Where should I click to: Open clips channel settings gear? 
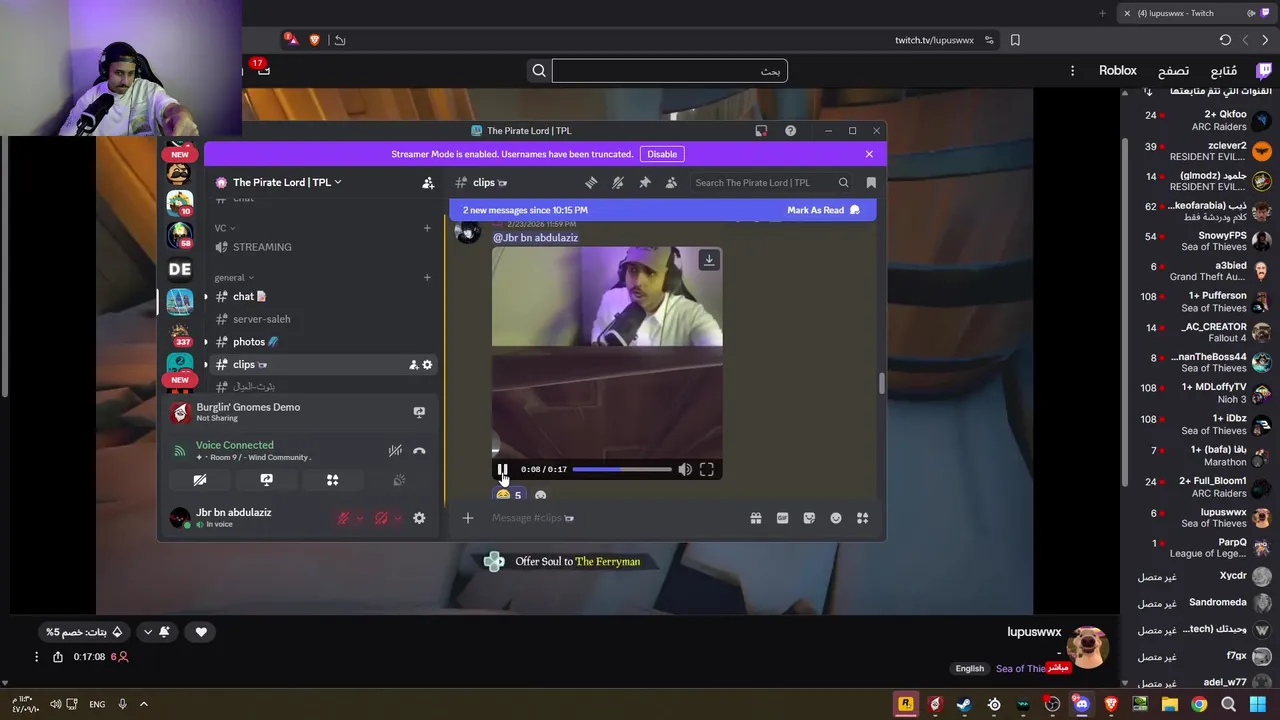click(x=427, y=365)
